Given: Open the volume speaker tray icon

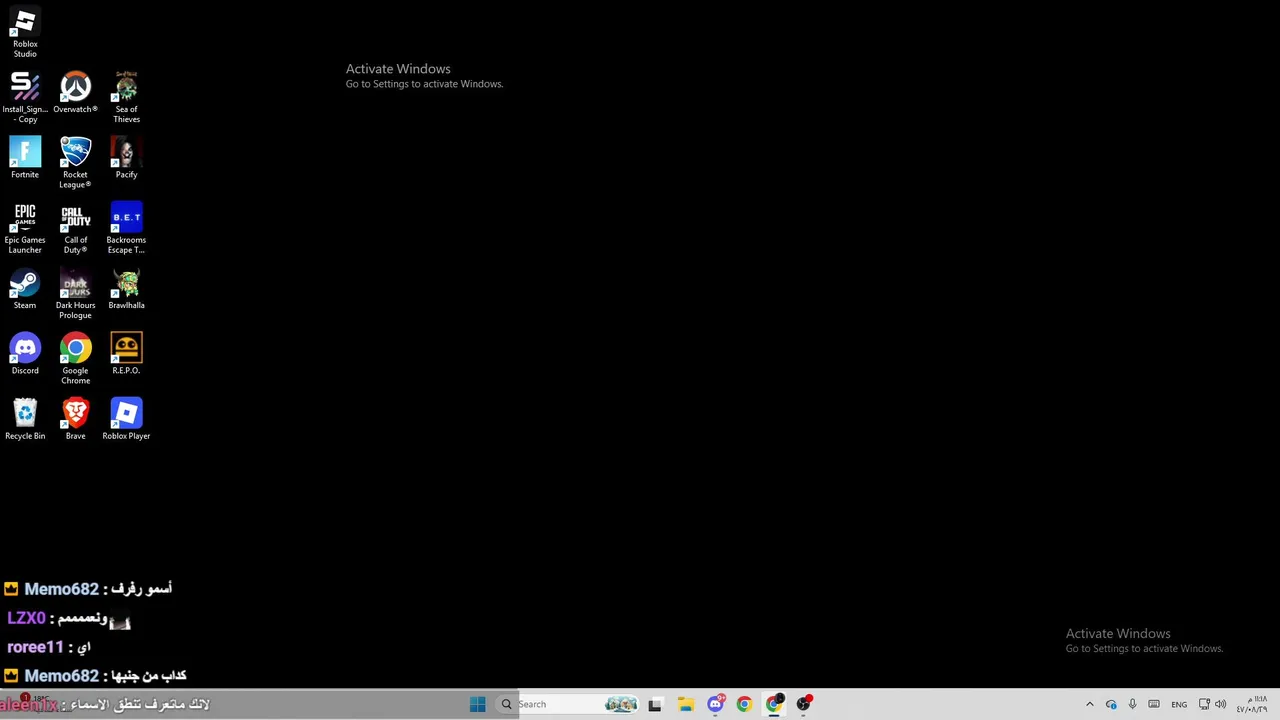Looking at the screenshot, I should coord(1220,704).
